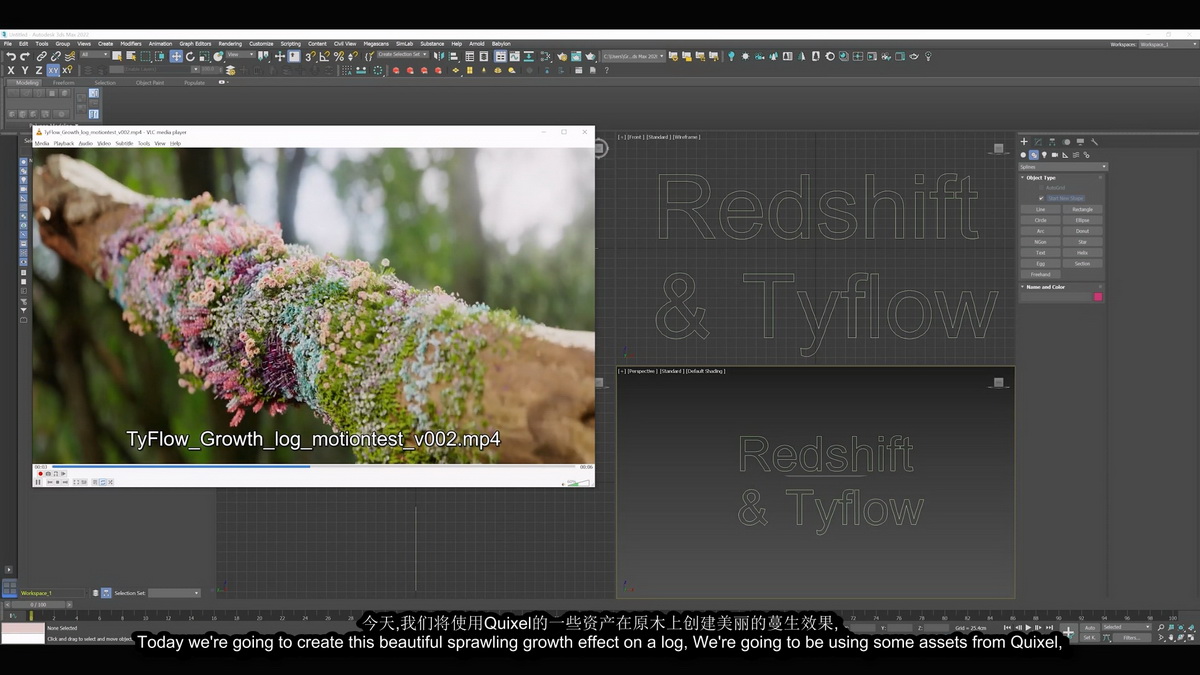Viewport: 1200px width, 675px height.
Task: Open the Splines category dropdown
Action: [1063, 167]
